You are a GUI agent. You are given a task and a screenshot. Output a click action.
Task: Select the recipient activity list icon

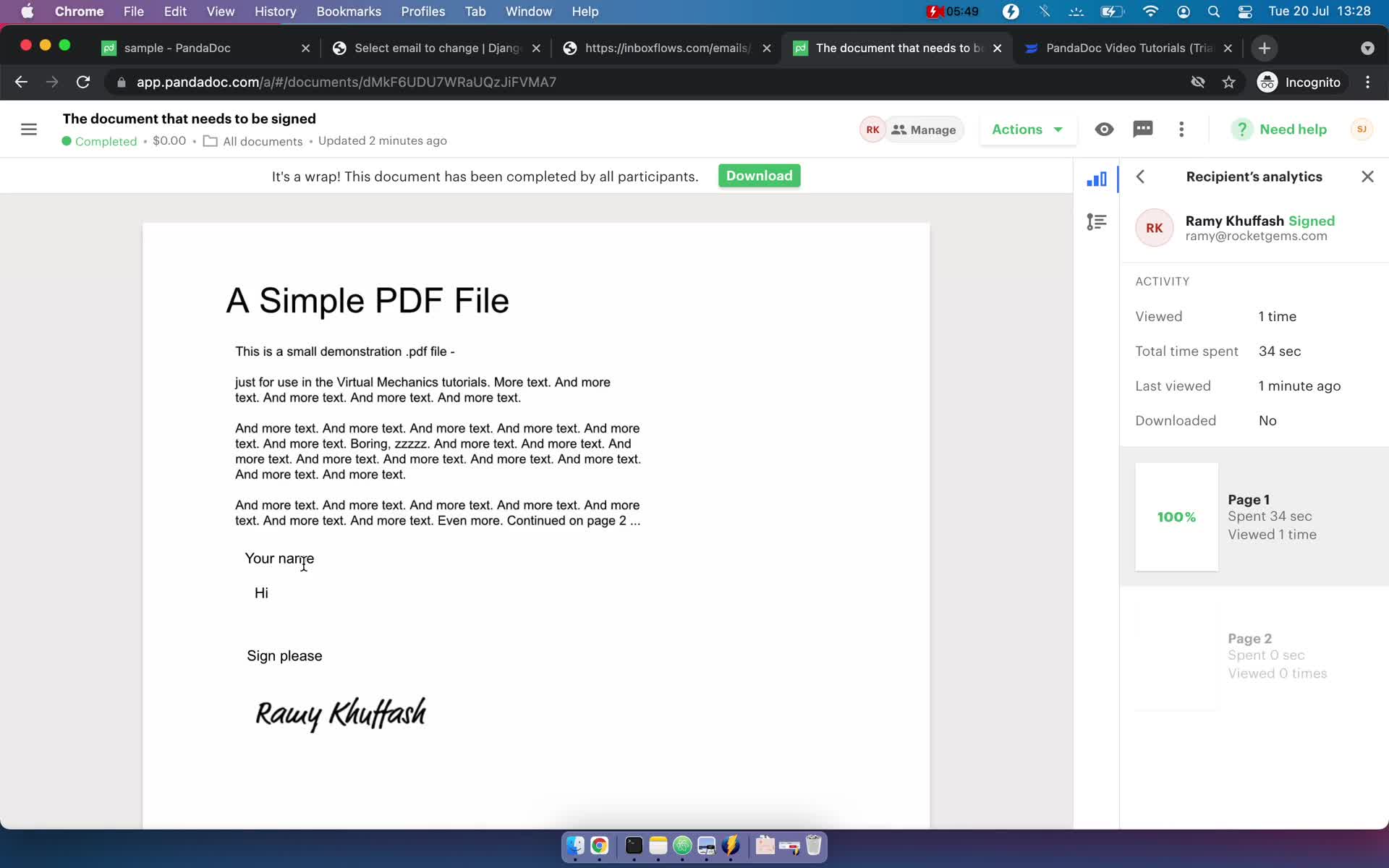click(1096, 222)
